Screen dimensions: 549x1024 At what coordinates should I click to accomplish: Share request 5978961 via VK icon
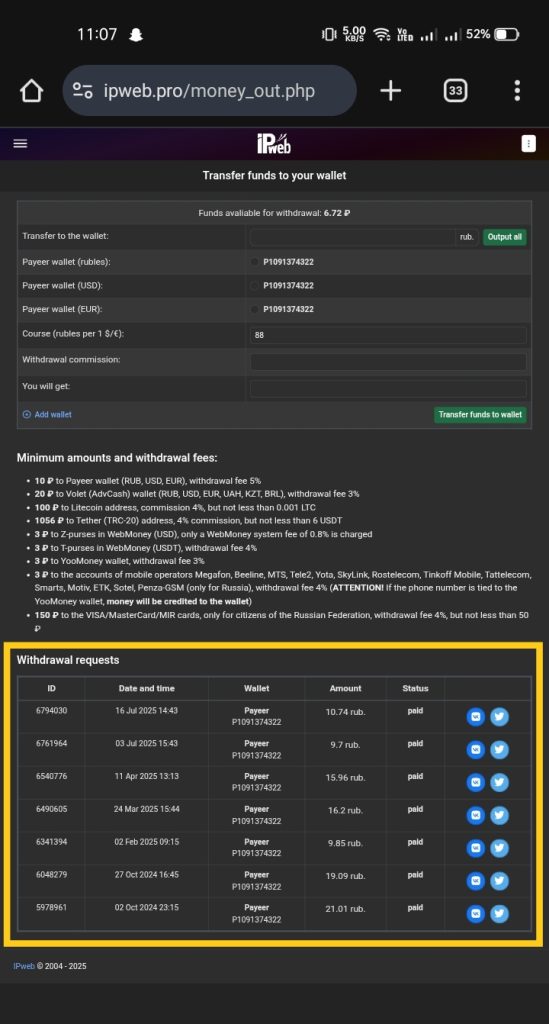476,914
